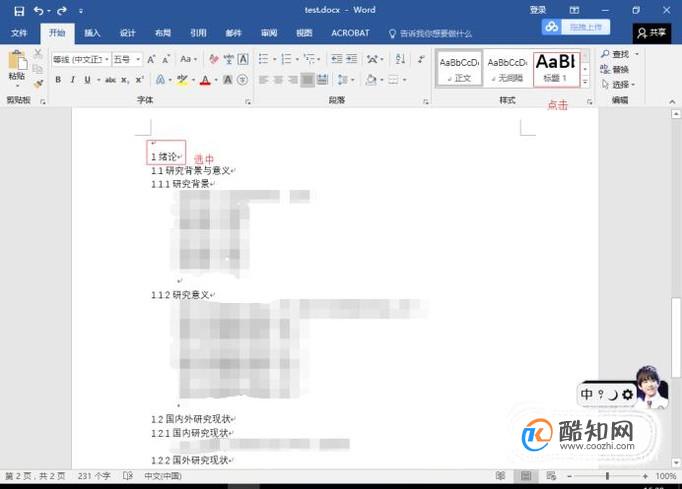Viewport: 682px width, 489px height.
Task: Open the Font dialog launcher
Action: [x=247, y=102]
